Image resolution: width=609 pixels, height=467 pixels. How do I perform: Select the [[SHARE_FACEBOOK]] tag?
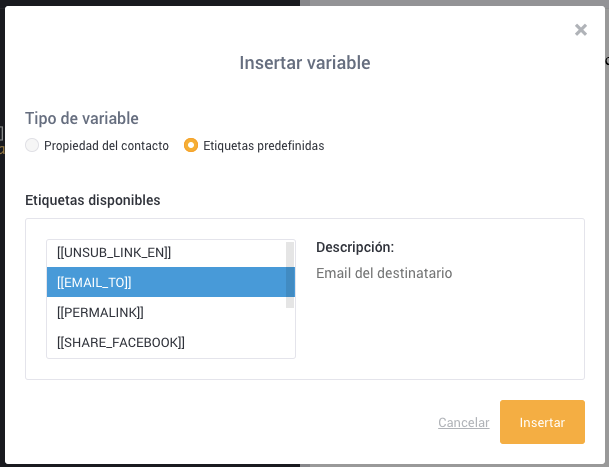(166, 342)
